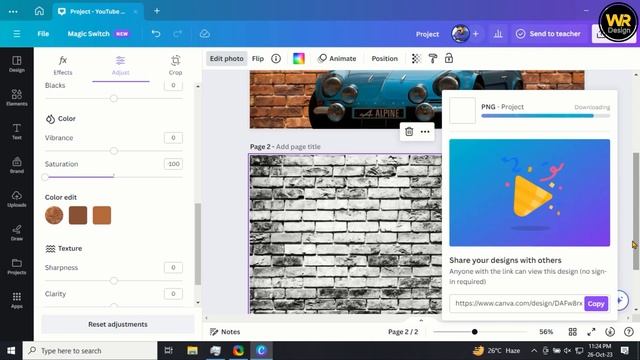The height and width of the screenshot is (360, 640).
Task: Click the copy style paint roller icon
Action: coord(433,58)
